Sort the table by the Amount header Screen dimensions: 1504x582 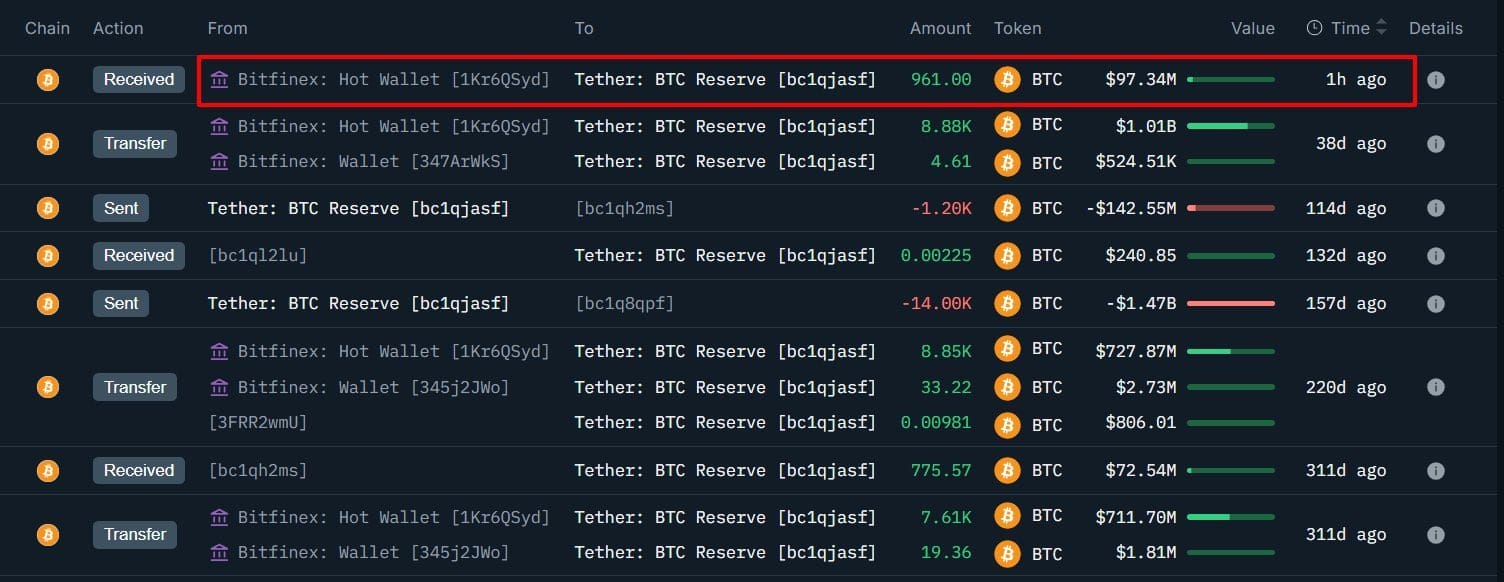[940, 28]
